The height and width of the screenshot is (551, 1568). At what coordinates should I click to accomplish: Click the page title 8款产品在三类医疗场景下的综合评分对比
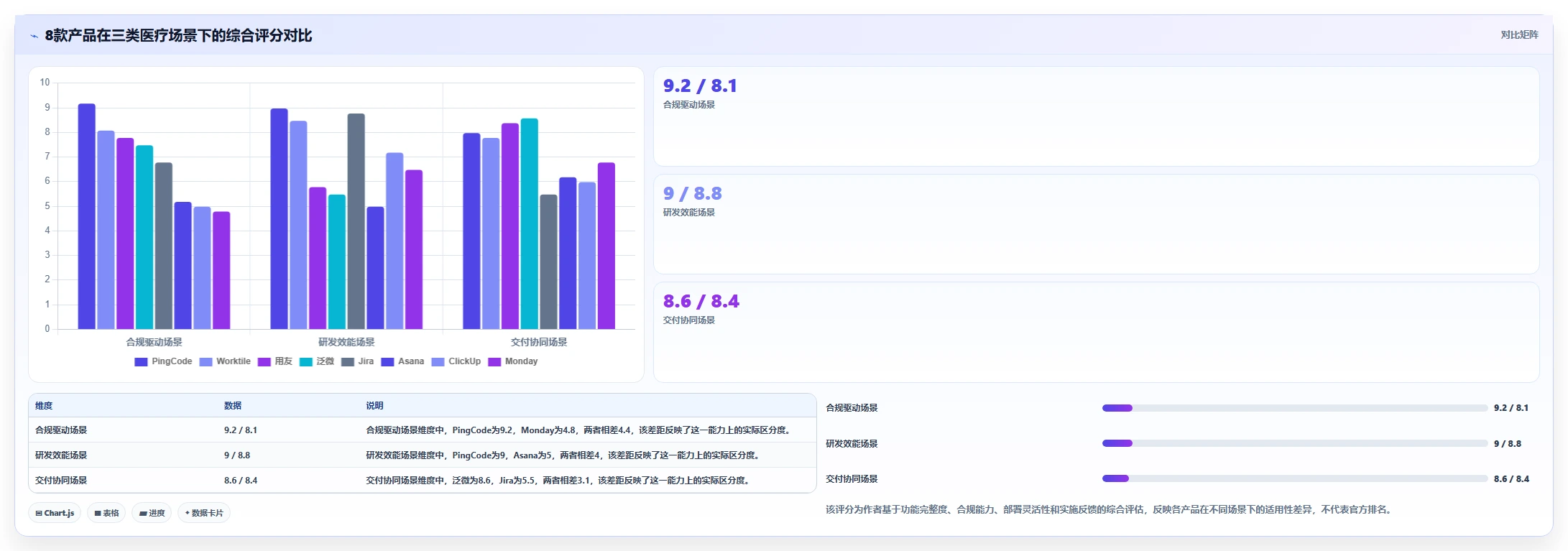pyautogui.click(x=178, y=36)
